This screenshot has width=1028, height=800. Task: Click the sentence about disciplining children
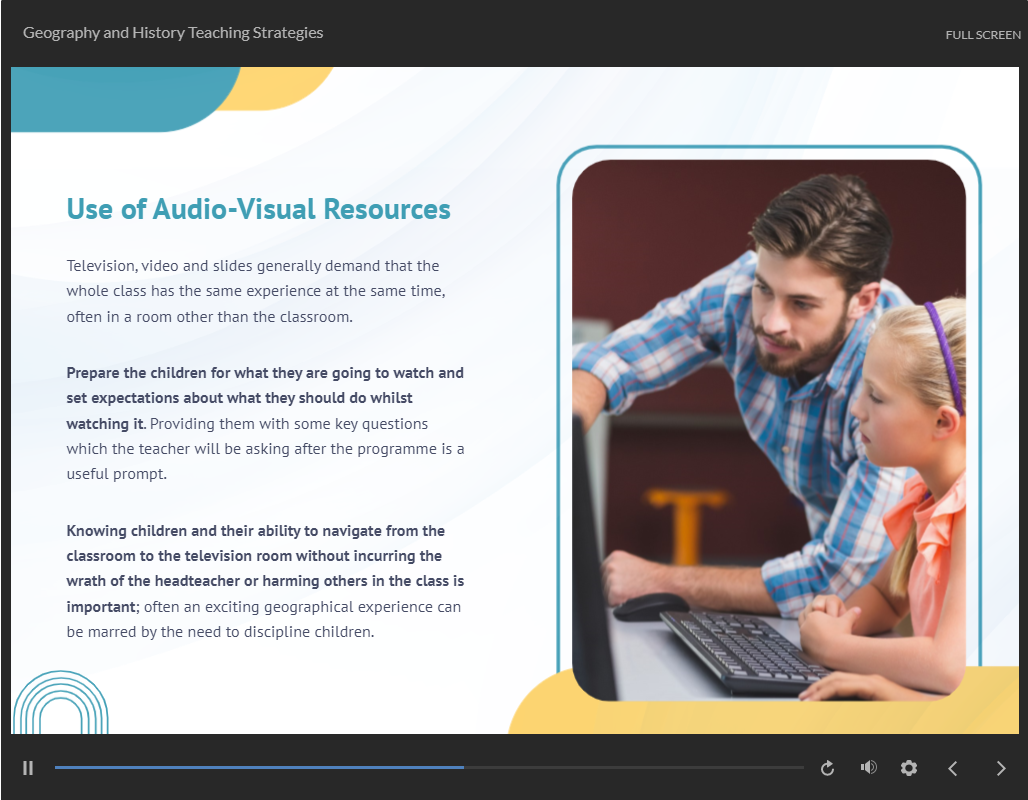(220, 631)
